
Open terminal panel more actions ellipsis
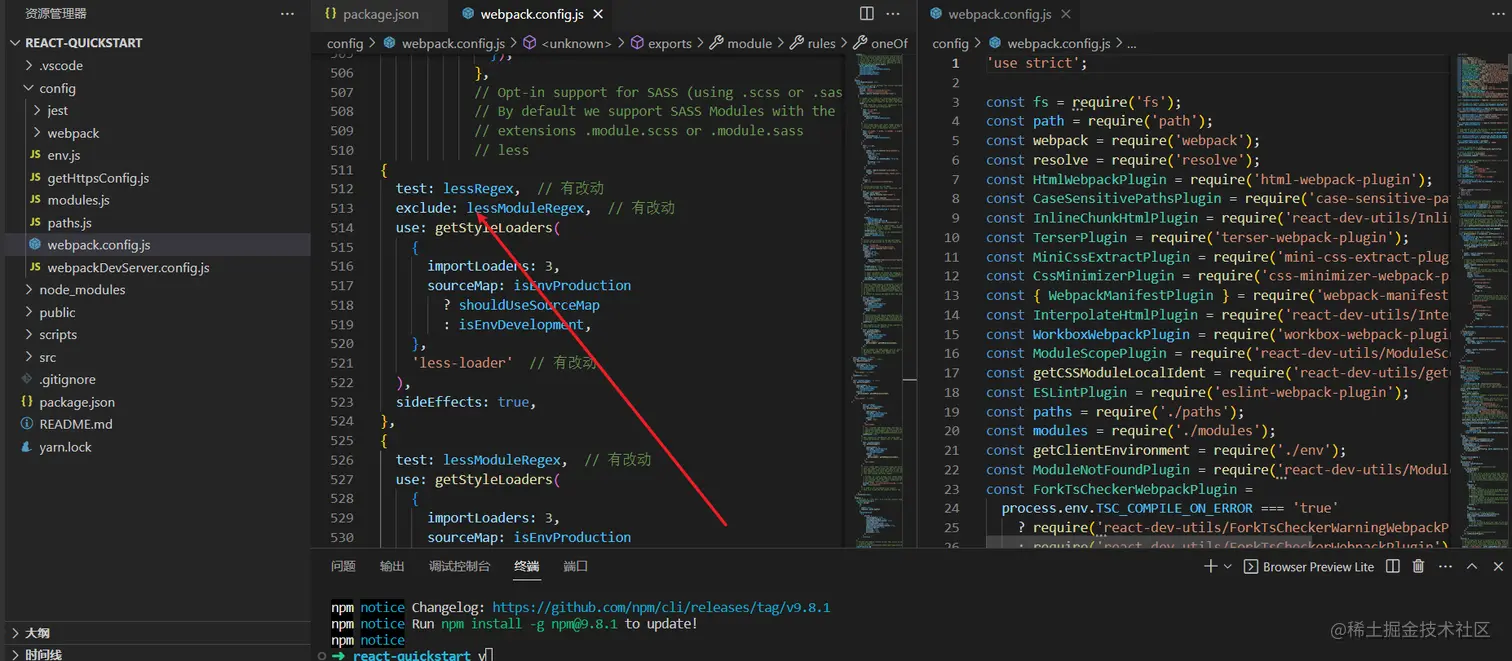pos(1445,566)
